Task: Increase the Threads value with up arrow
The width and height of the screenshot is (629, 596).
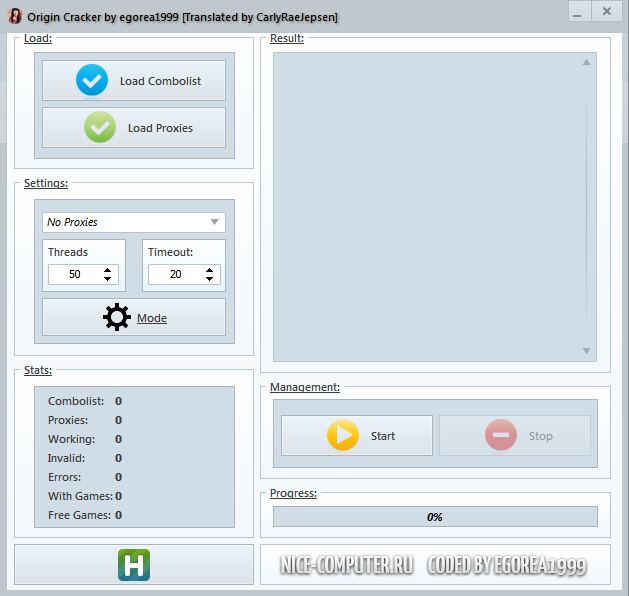Action: point(108,270)
